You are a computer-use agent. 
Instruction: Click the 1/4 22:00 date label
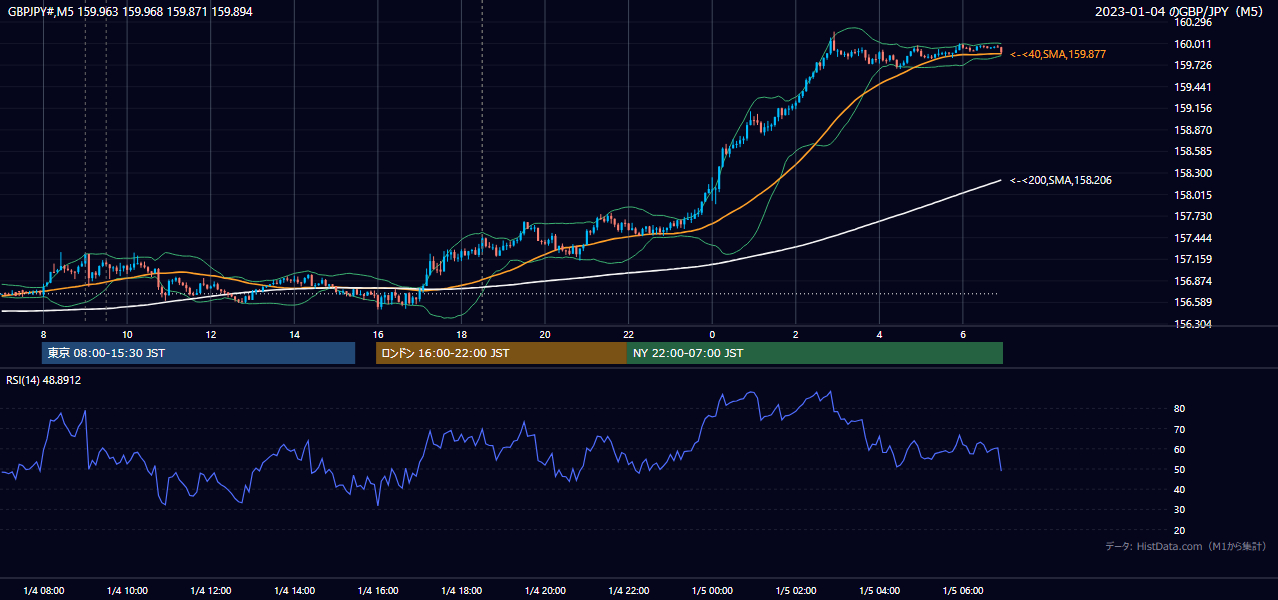tap(628, 590)
